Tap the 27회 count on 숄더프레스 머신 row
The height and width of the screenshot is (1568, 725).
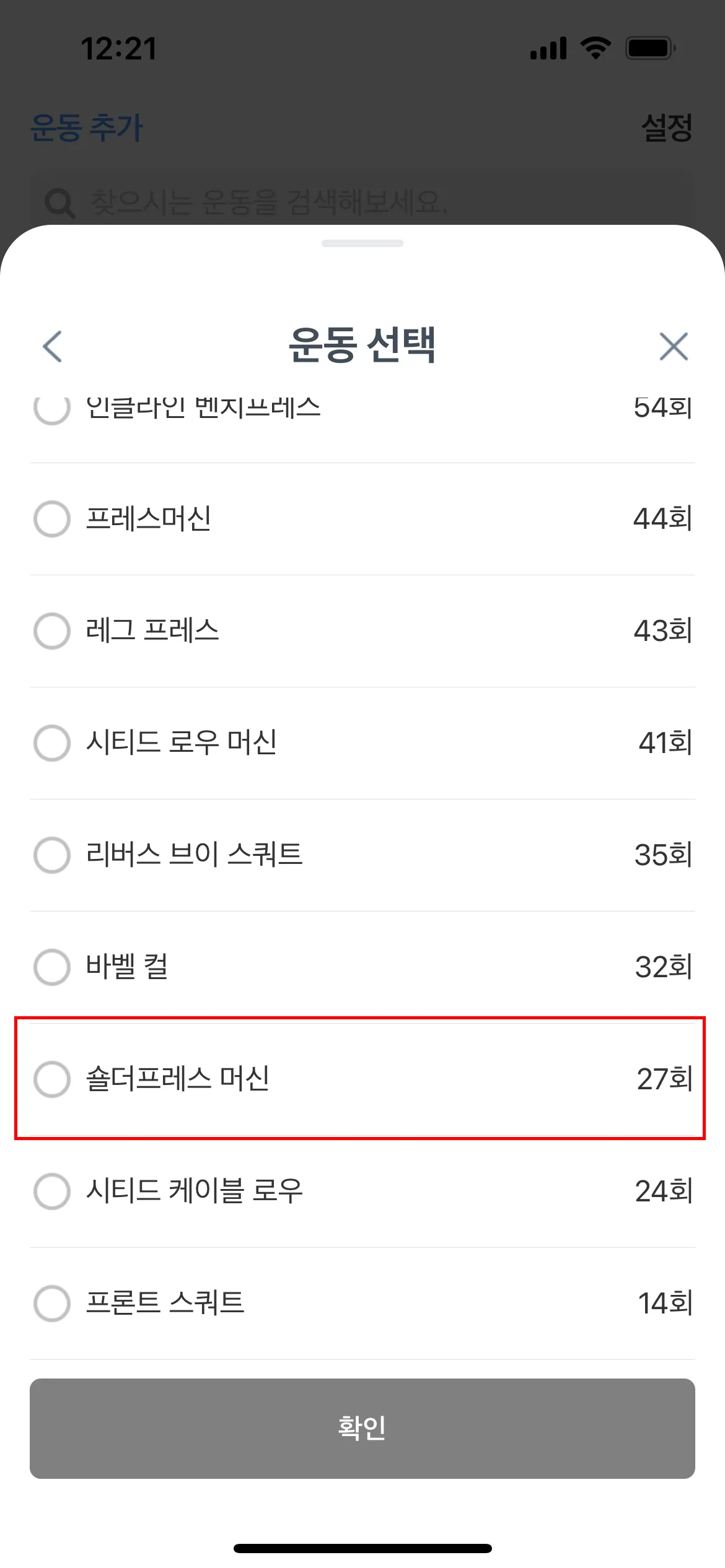(x=664, y=1079)
